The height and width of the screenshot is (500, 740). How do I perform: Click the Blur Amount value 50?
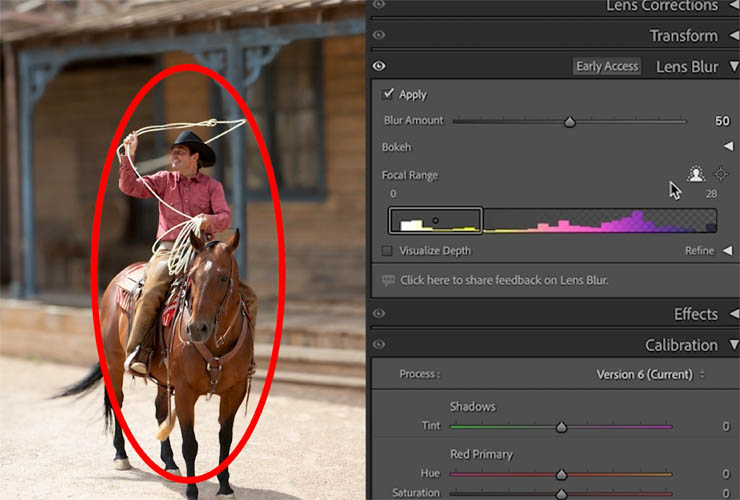pyautogui.click(x=722, y=121)
